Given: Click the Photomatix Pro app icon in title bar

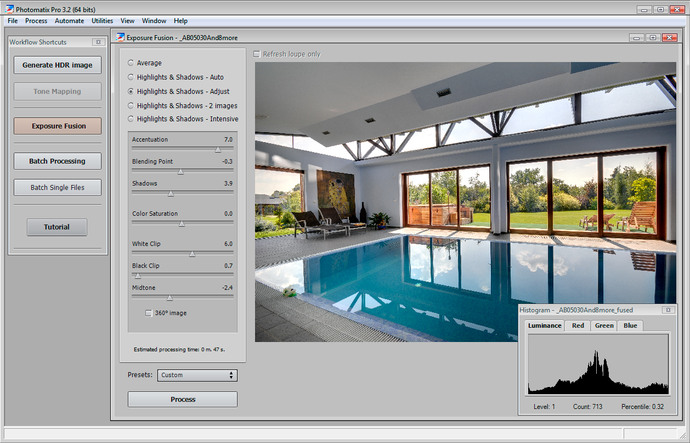Looking at the screenshot, I should (9, 9).
